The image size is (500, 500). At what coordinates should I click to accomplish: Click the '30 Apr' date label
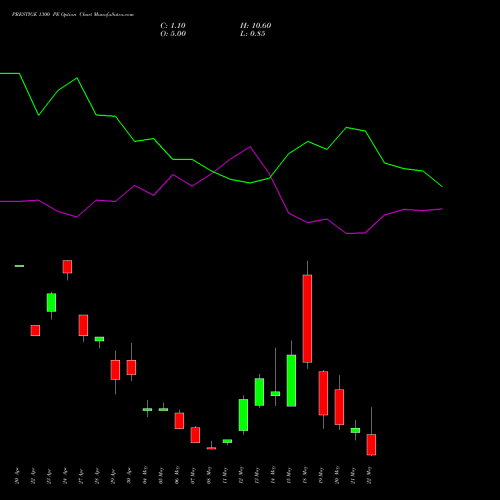click(x=129, y=476)
